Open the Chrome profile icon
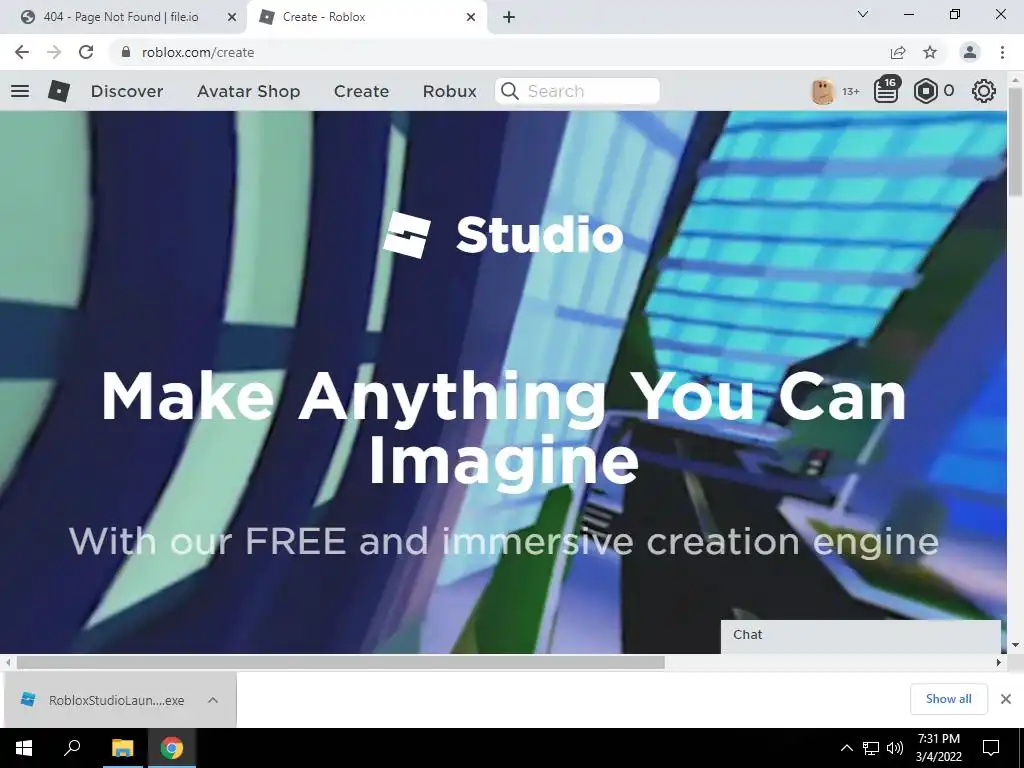Screen dimensions: 1024x768 tap(970, 52)
